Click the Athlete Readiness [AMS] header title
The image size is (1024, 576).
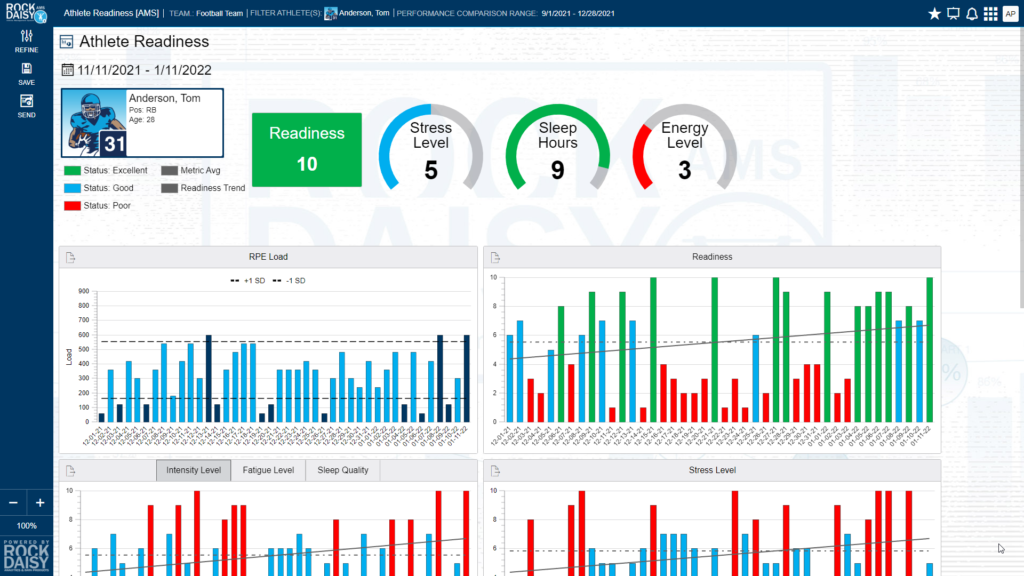111,13
